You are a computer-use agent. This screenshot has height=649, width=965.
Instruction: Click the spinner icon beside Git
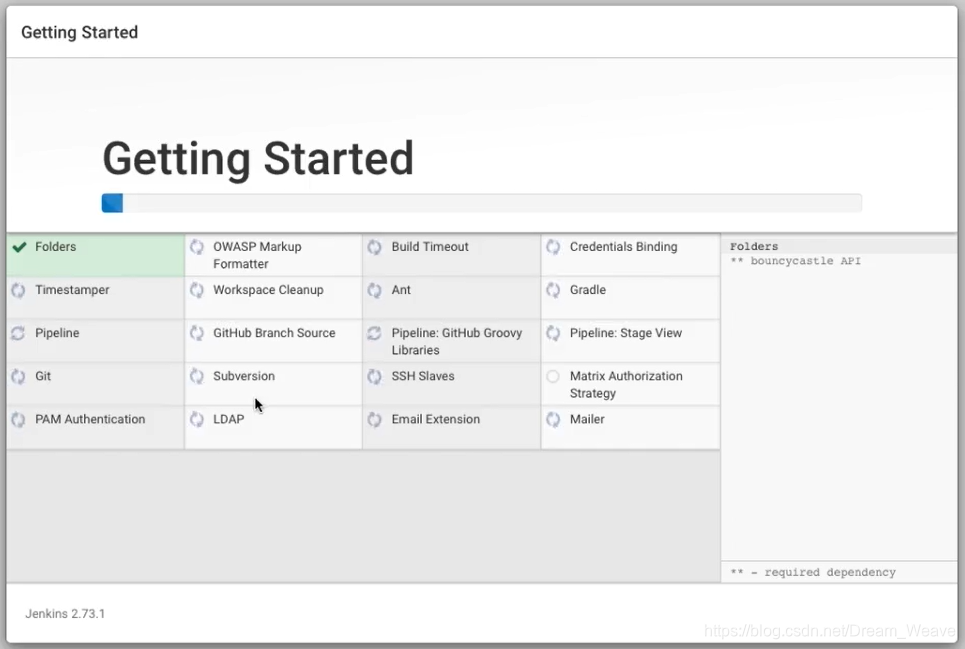18,376
